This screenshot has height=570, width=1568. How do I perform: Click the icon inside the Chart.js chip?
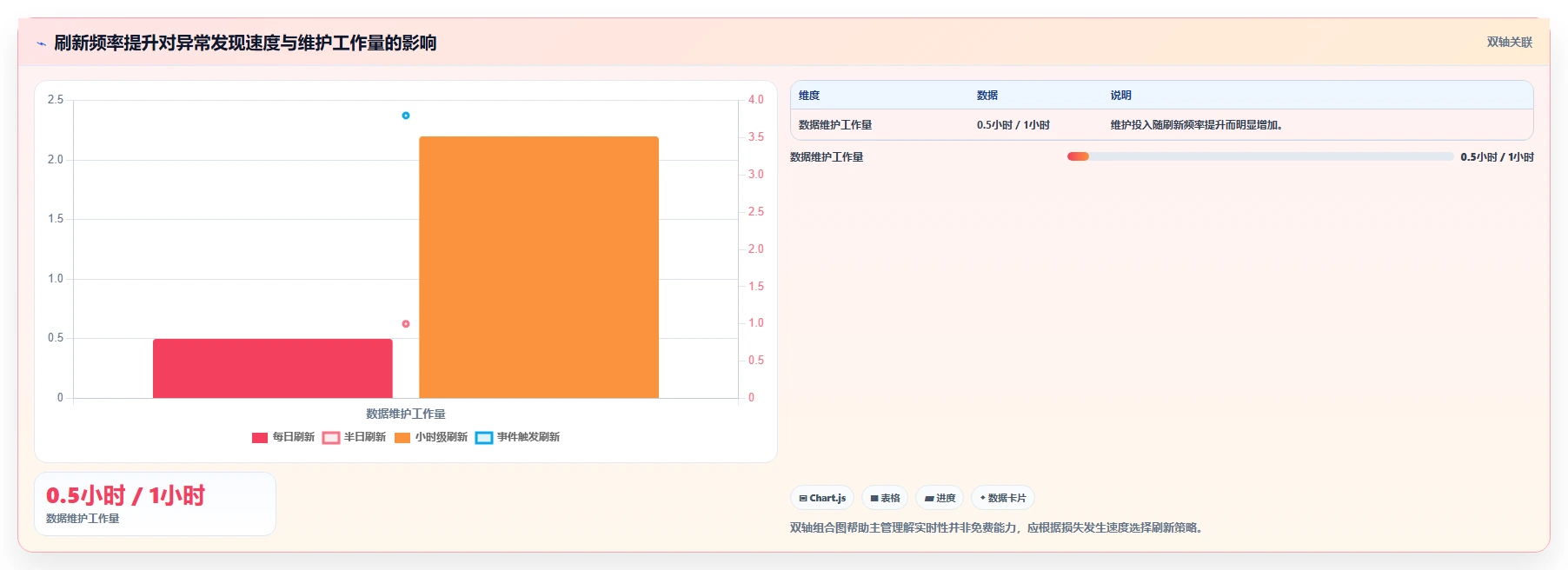click(803, 499)
